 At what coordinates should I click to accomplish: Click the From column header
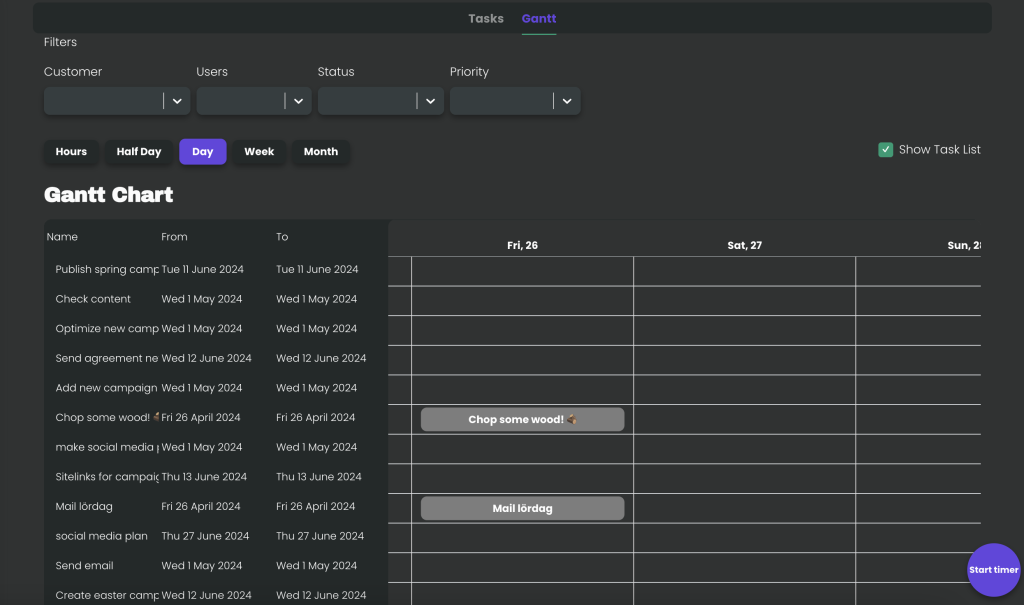[x=174, y=237]
